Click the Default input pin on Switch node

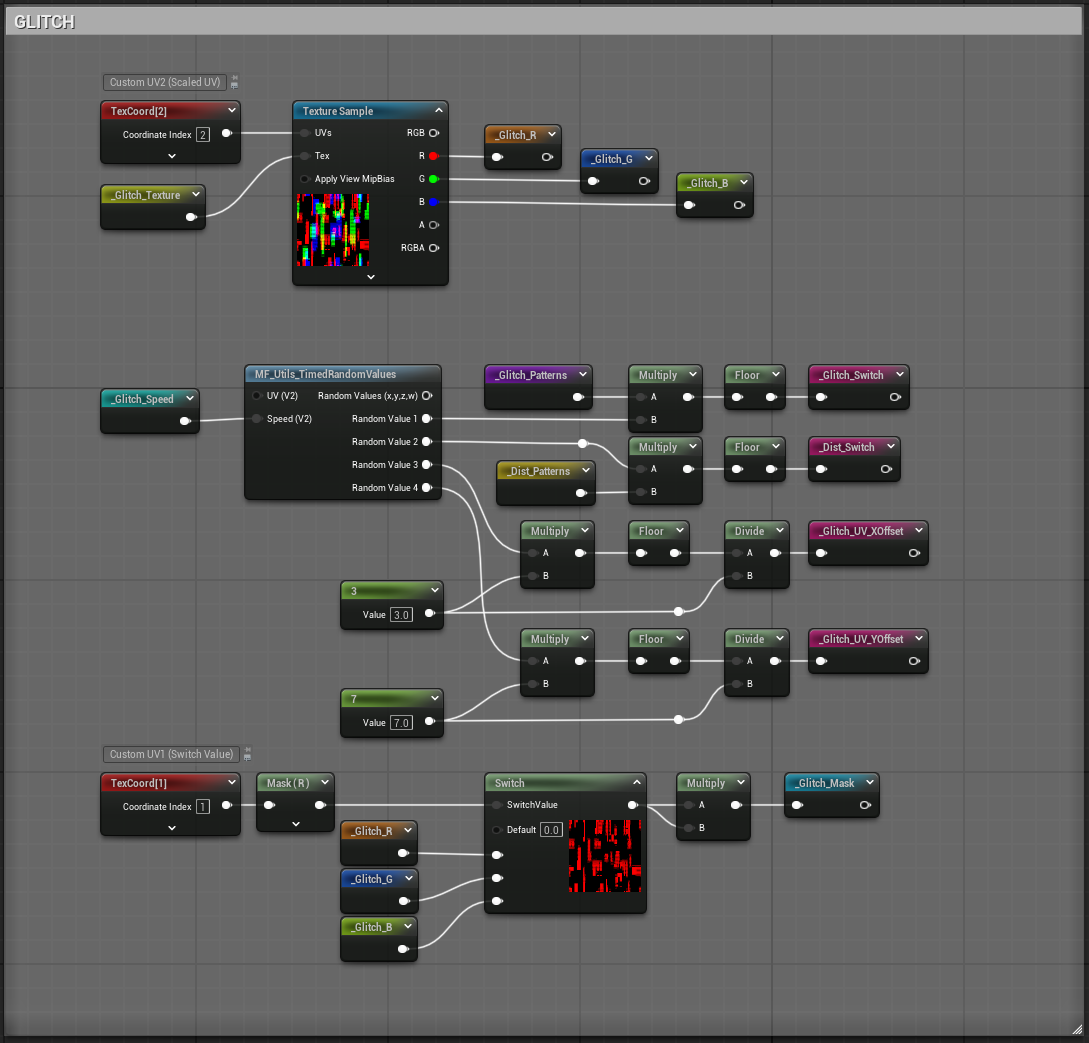click(x=497, y=830)
